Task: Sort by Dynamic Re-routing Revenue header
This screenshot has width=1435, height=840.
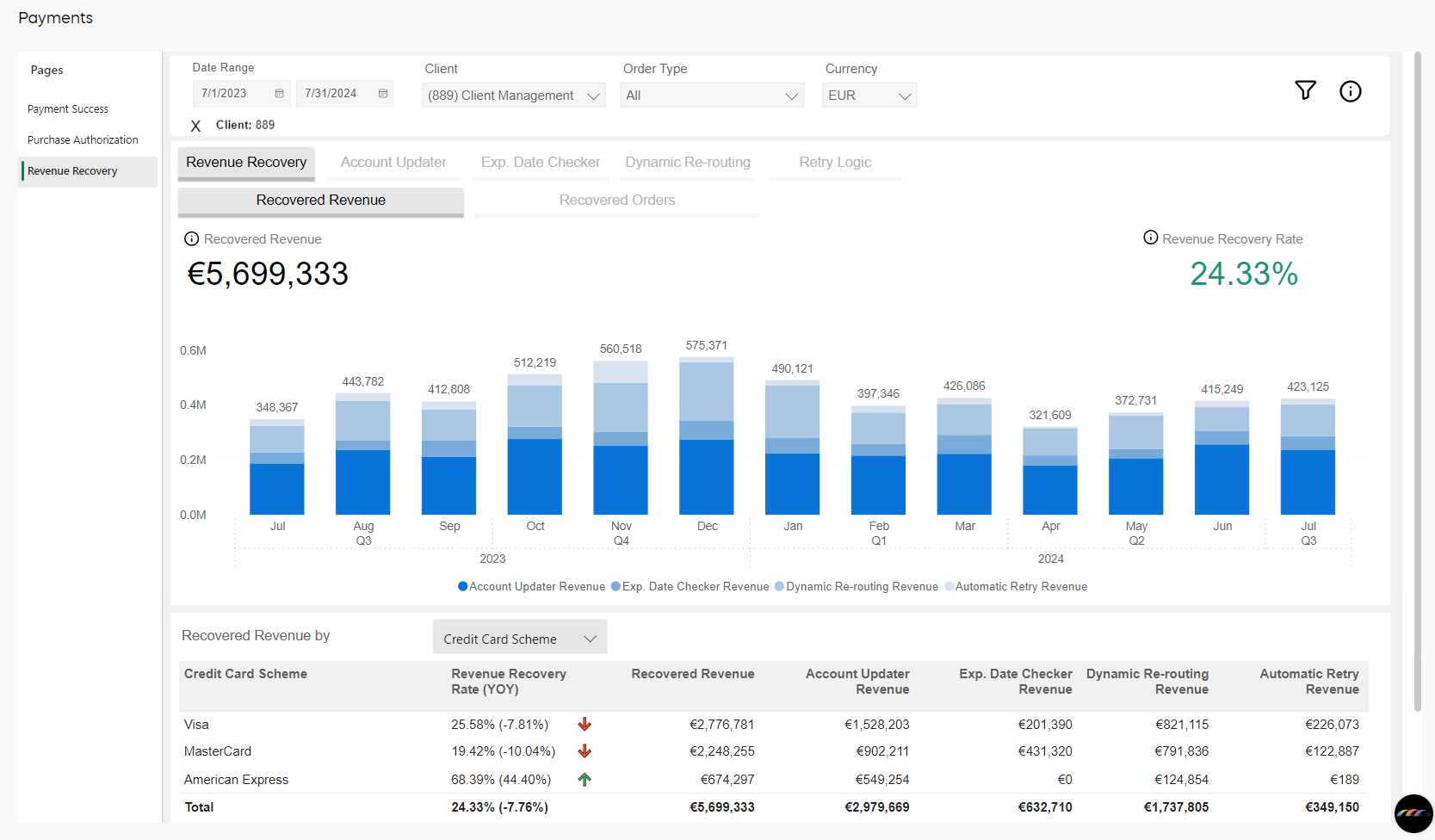Action: [1147, 682]
